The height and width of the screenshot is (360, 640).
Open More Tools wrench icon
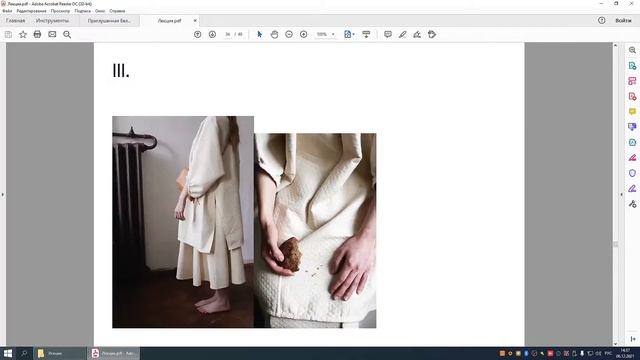[632, 204]
